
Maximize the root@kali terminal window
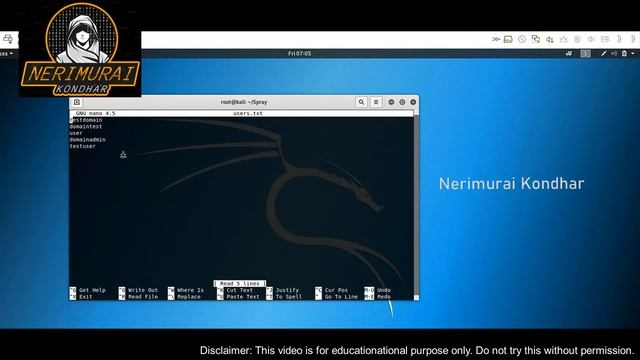point(402,102)
